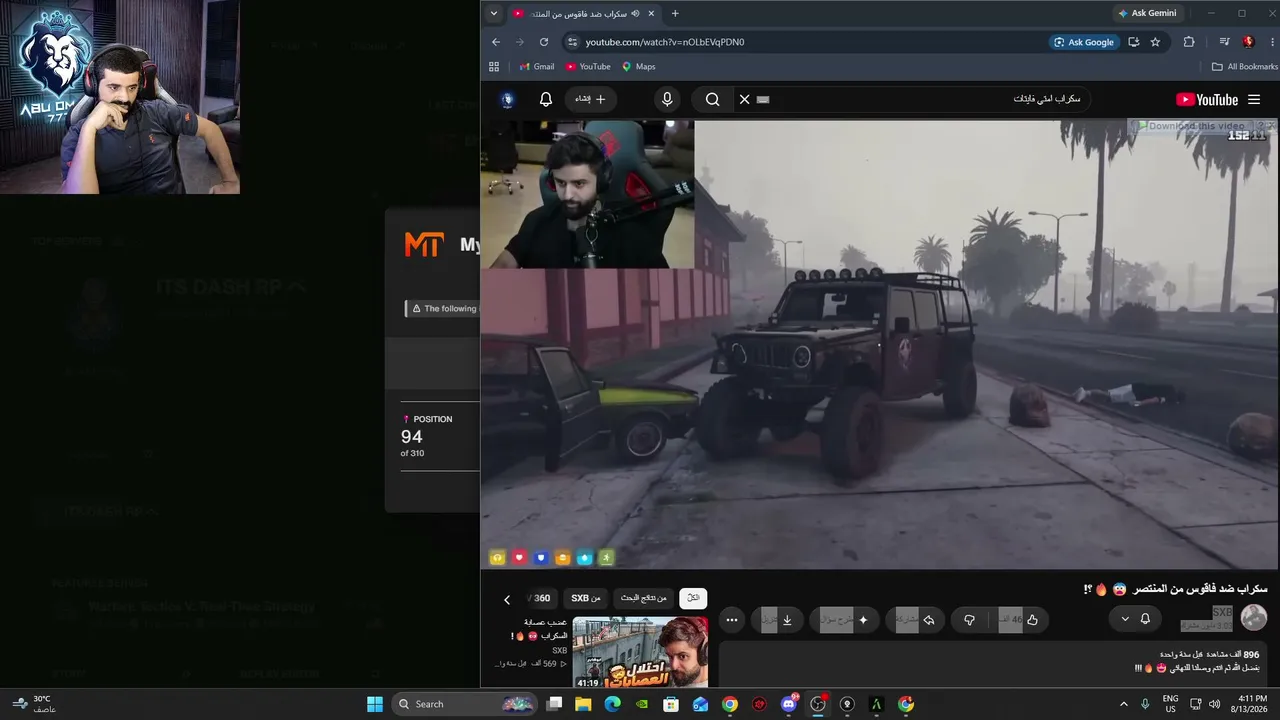The height and width of the screenshot is (720, 1280).
Task: Go back in Chrome browser
Action: 496,42
